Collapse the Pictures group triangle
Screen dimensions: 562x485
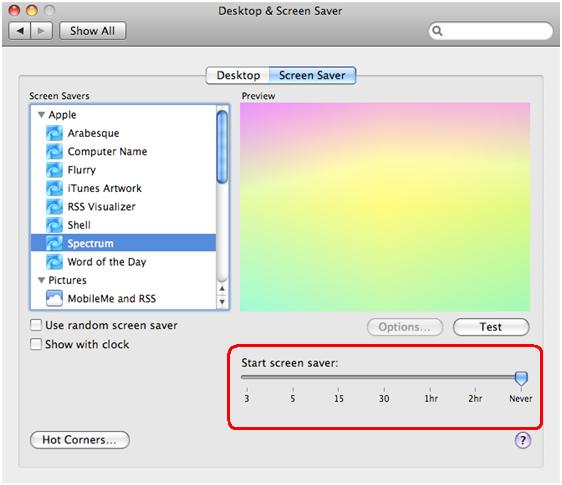click(x=42, y=280)
